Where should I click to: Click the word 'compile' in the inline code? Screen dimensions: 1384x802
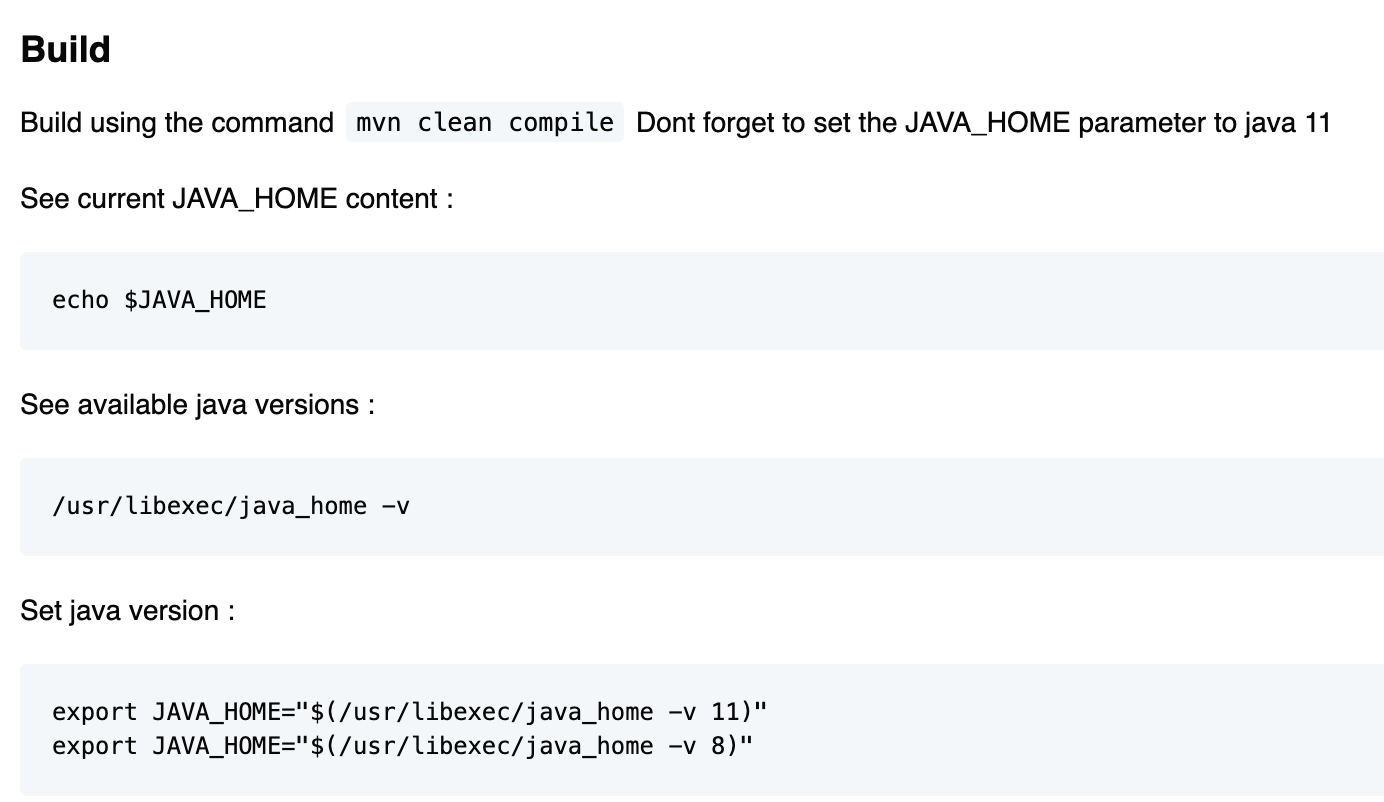(561, 123)
